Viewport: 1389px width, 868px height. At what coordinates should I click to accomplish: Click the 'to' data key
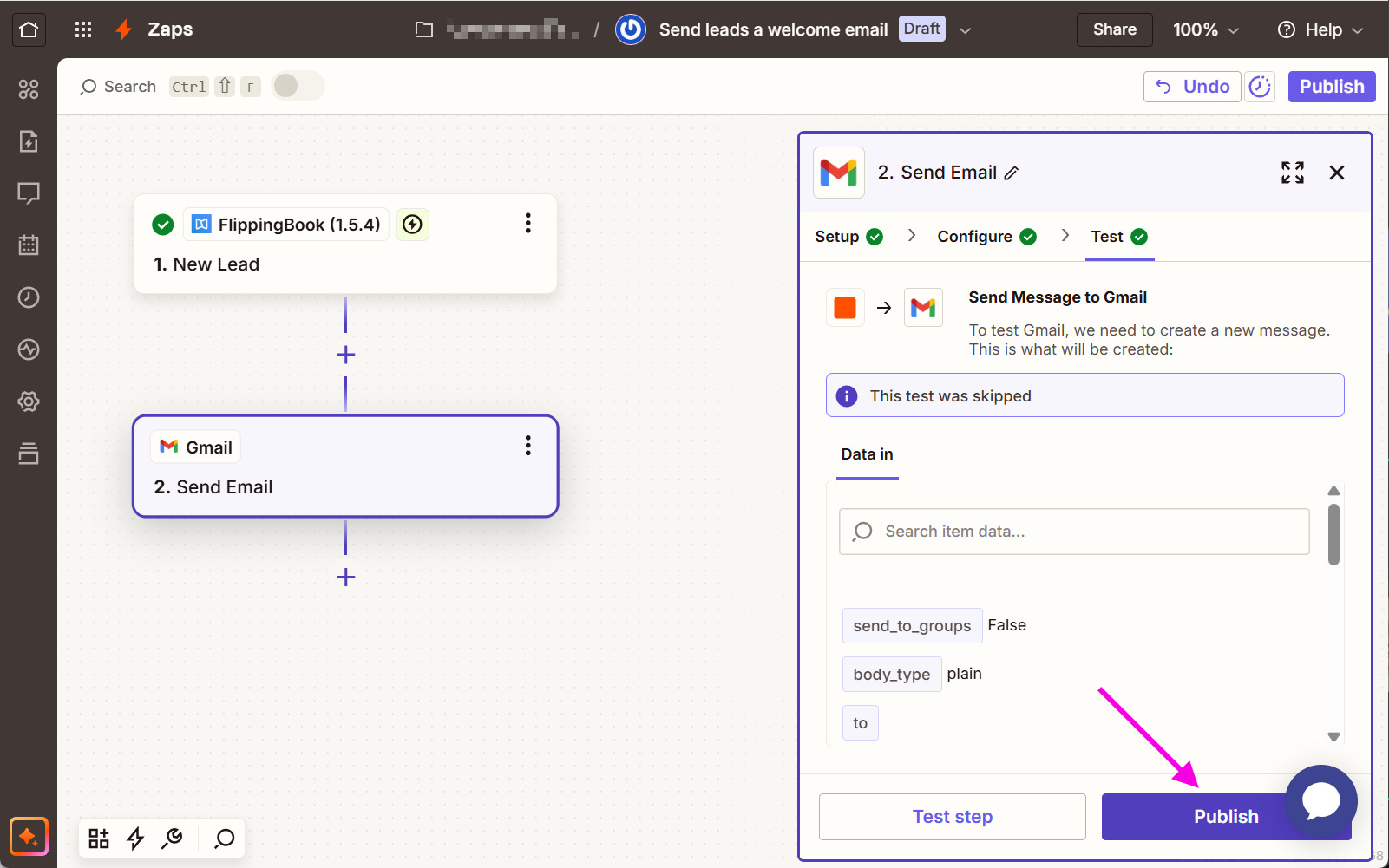point(860,723)
